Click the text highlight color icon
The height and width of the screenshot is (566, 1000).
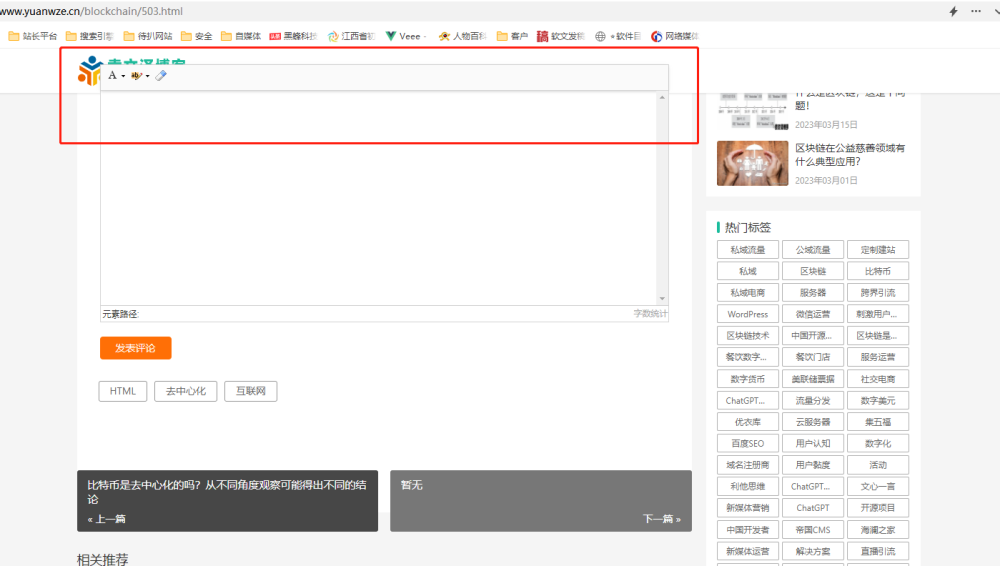pyautogui.click(x=136, y=75)
